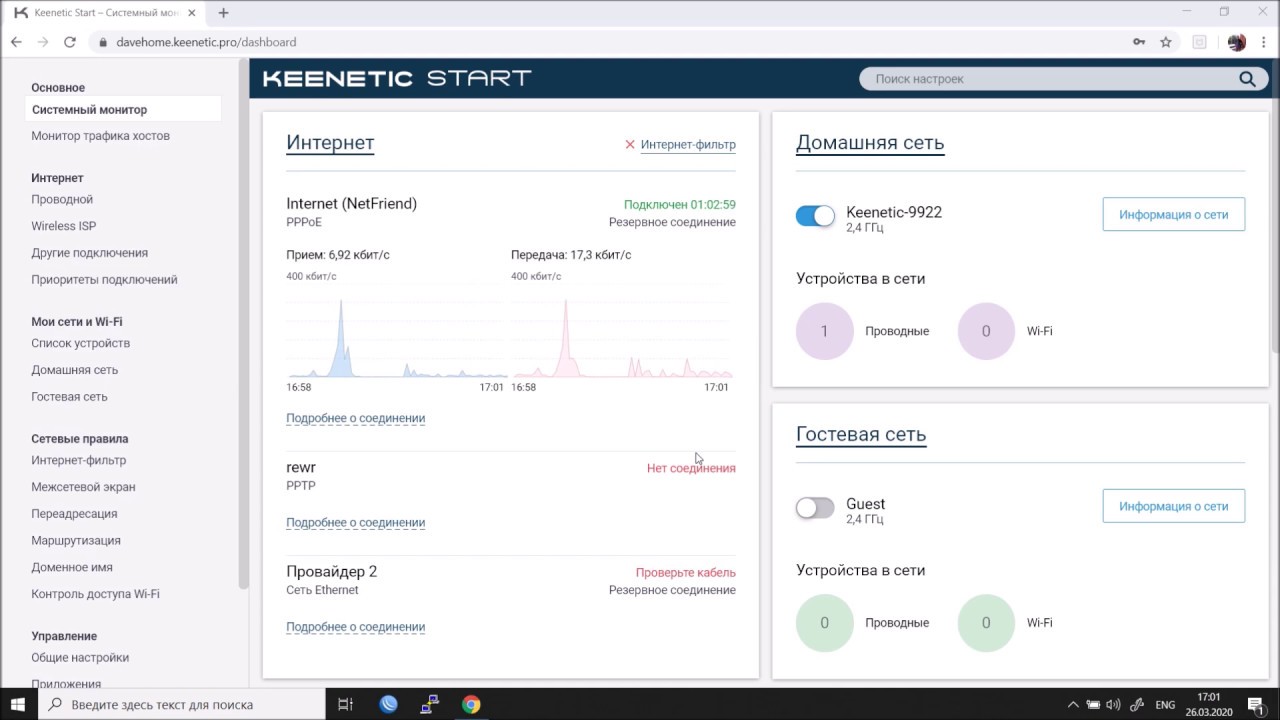Click the blue round app icon on taskbar
The width and height of the screenshot is (1280, 720).
(x=388, y=704)
